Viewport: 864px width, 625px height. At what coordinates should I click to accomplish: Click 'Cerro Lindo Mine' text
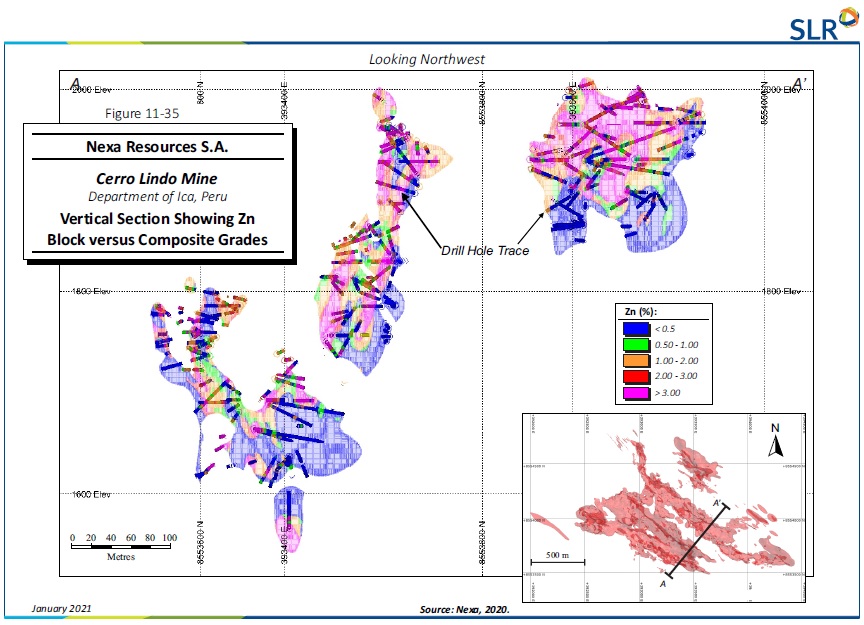click(x=156, y=179)
